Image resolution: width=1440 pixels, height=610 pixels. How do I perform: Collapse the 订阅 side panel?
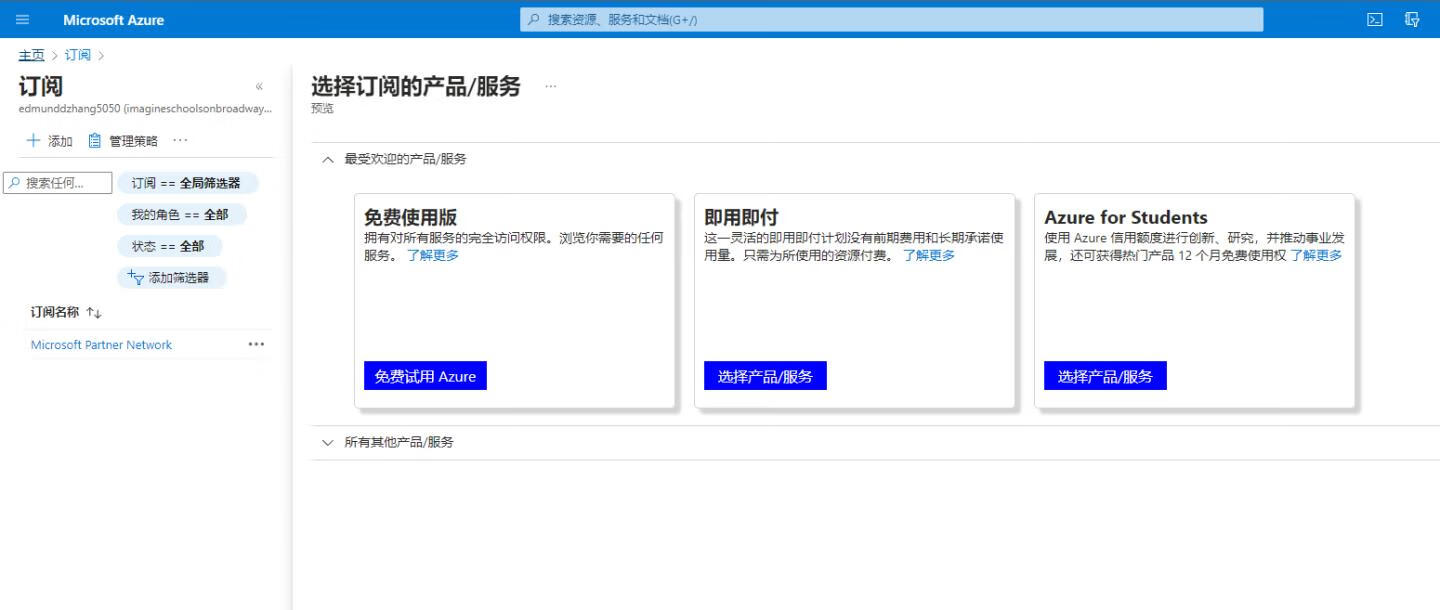(x=259, y=86)
